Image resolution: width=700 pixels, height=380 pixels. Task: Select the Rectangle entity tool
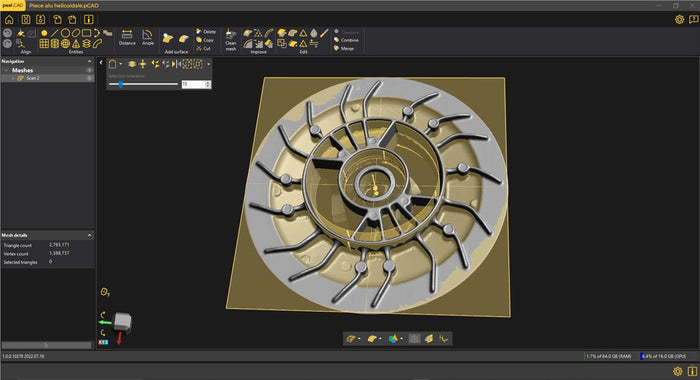point(87,33)
